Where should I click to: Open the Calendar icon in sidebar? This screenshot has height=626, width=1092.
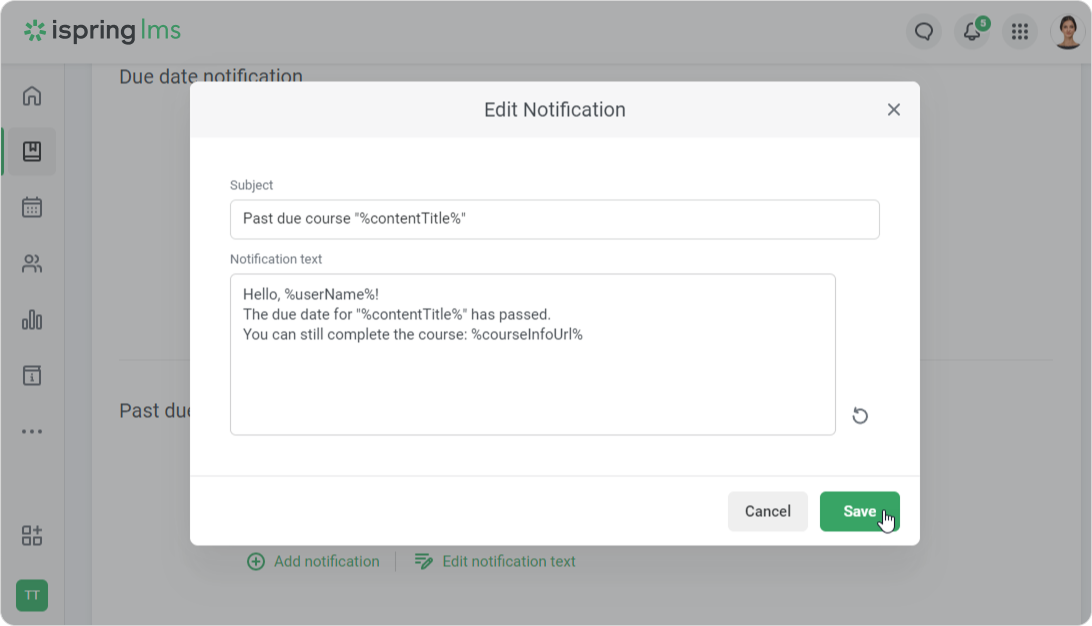point(32,208)
